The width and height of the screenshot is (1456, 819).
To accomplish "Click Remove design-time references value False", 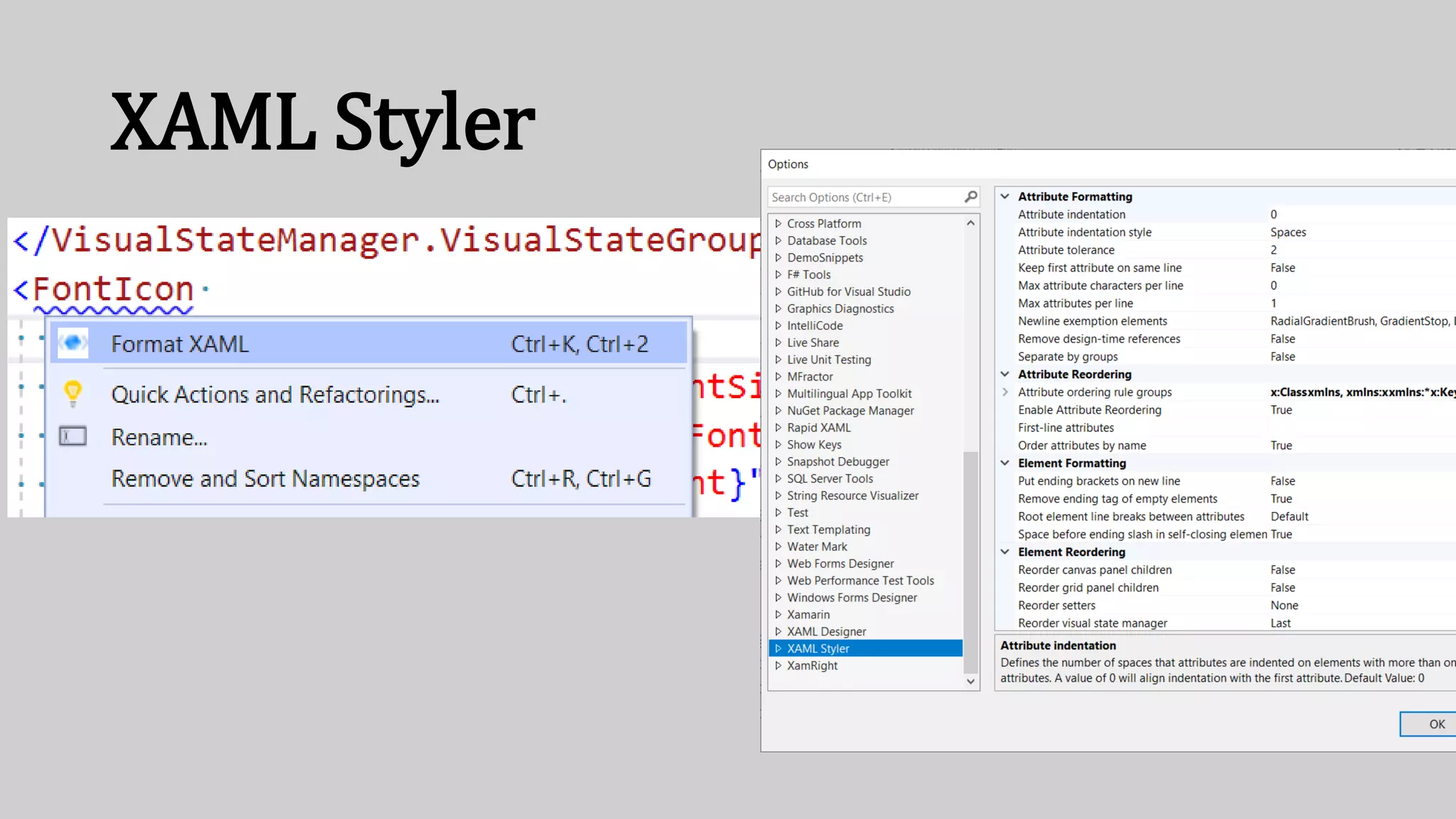I will coord(1283,338).
